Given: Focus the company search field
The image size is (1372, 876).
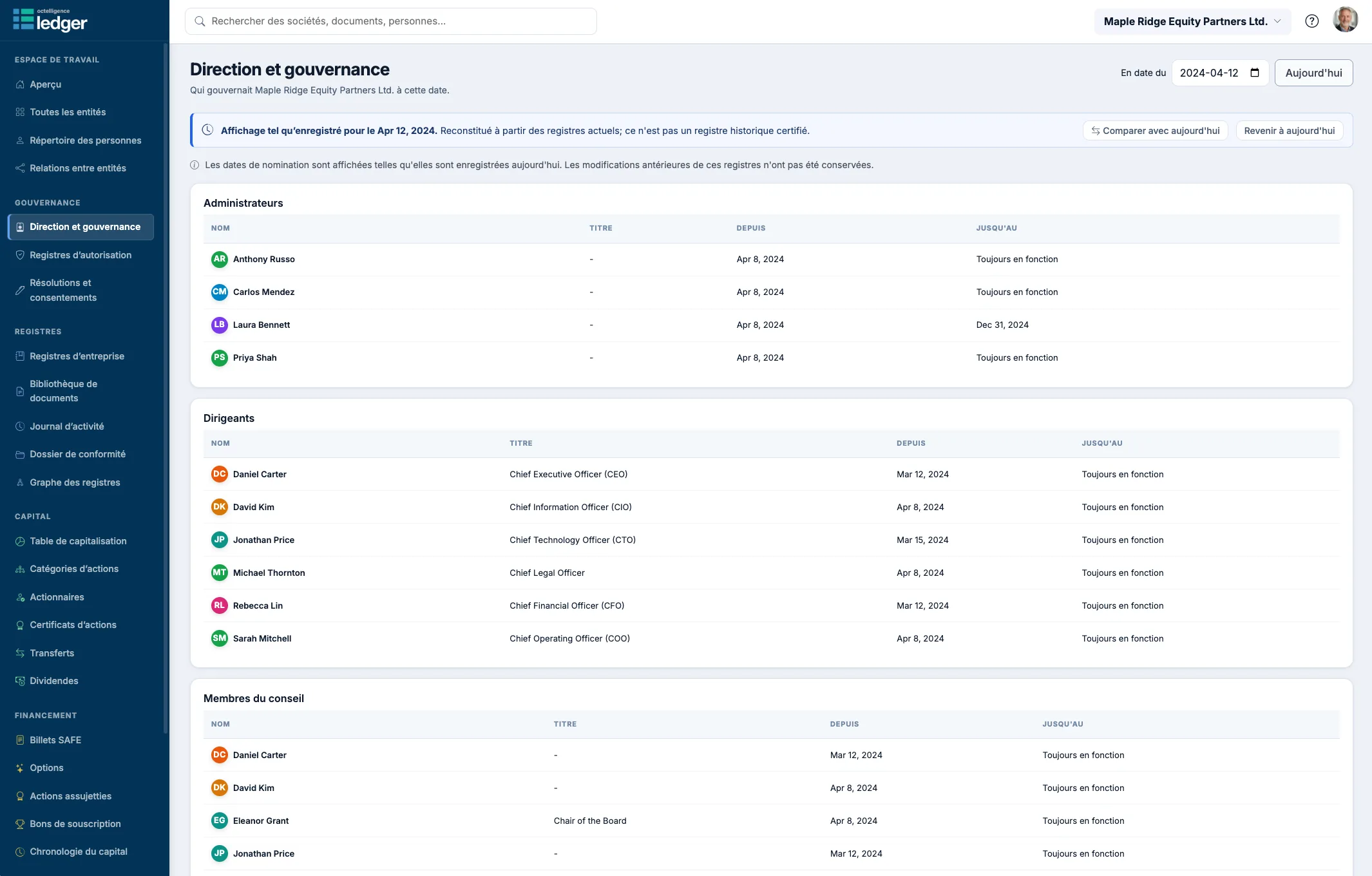Looking at the screenshot, I should 390,21.
